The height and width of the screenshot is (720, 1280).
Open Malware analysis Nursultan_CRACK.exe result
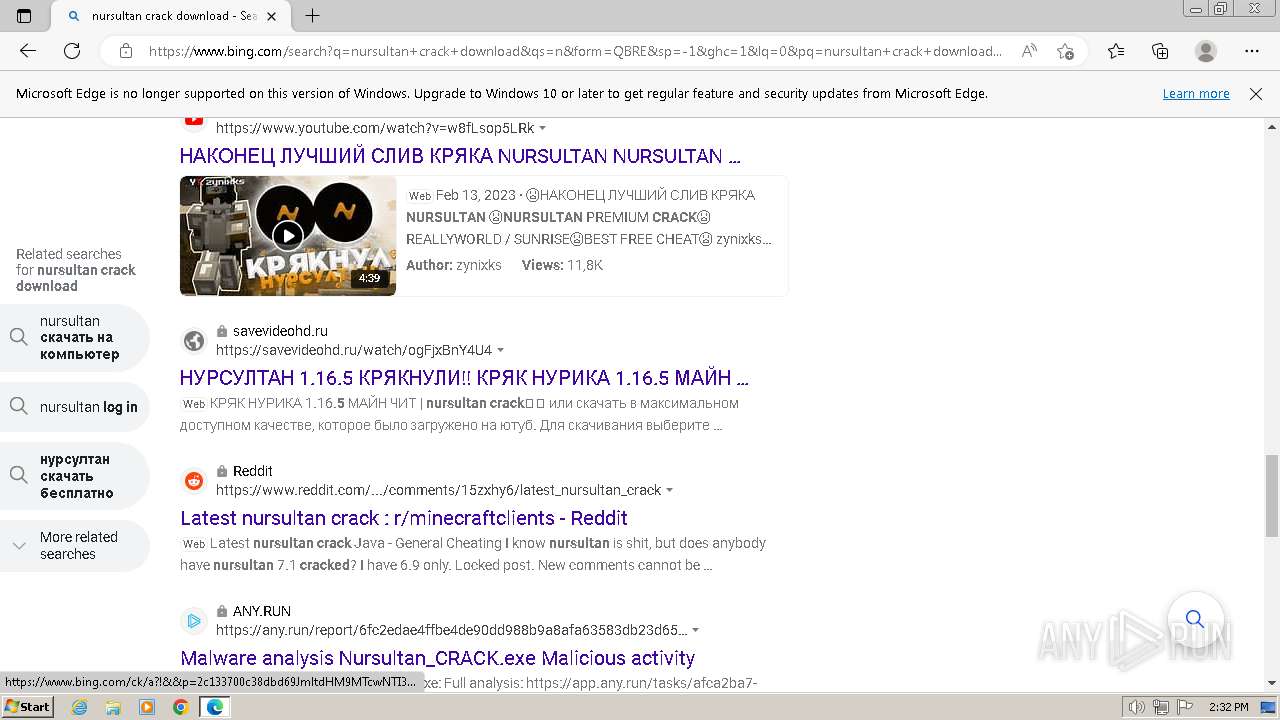(438, 658)
